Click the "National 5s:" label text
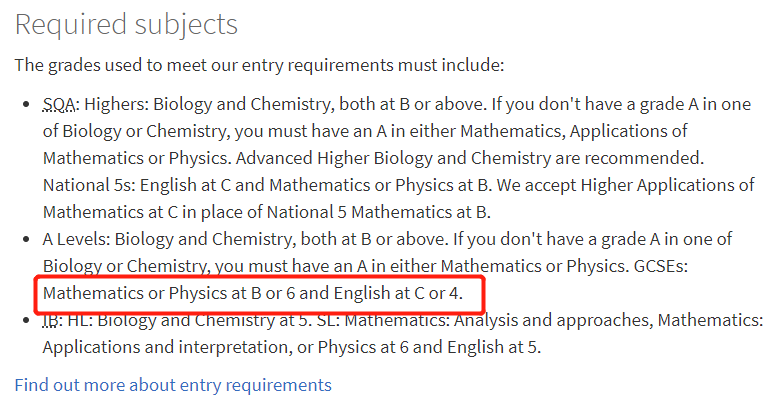Screen dimensions: 784x413 pyautogui.click(x=89, y=185)
